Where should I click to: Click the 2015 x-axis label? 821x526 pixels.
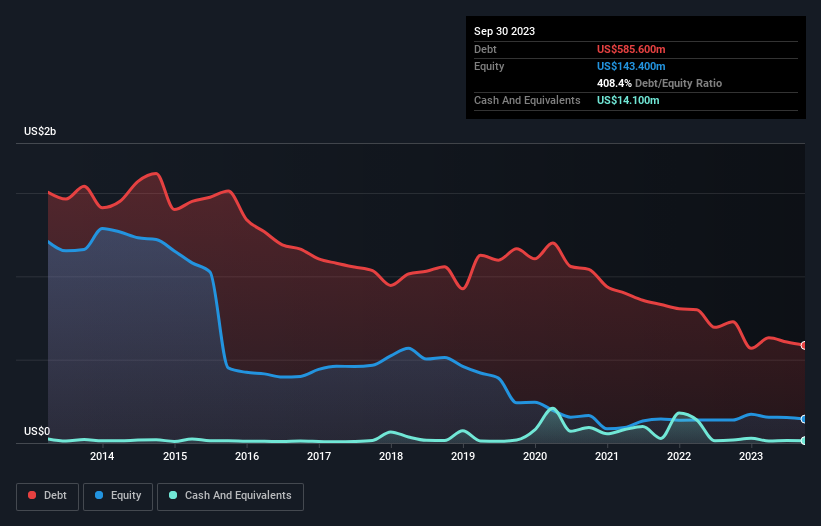175,456
